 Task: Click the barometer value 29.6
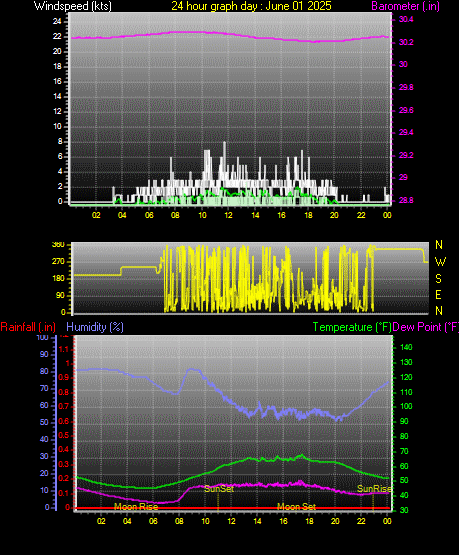coord(406,110)
